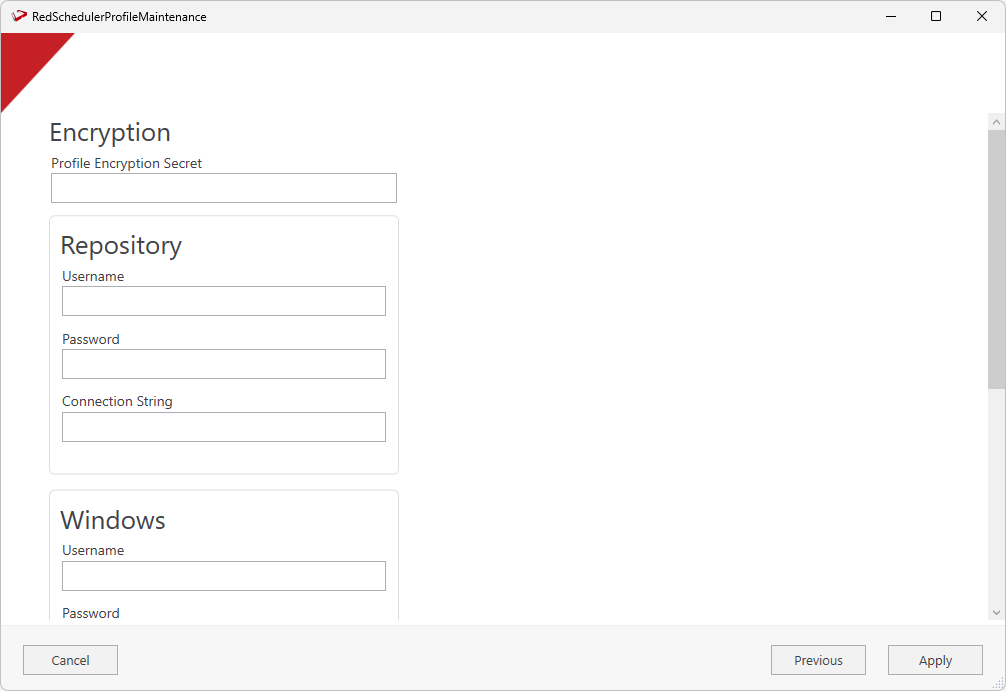
Task: Click the Repository section heading
Action: [121, 246]
